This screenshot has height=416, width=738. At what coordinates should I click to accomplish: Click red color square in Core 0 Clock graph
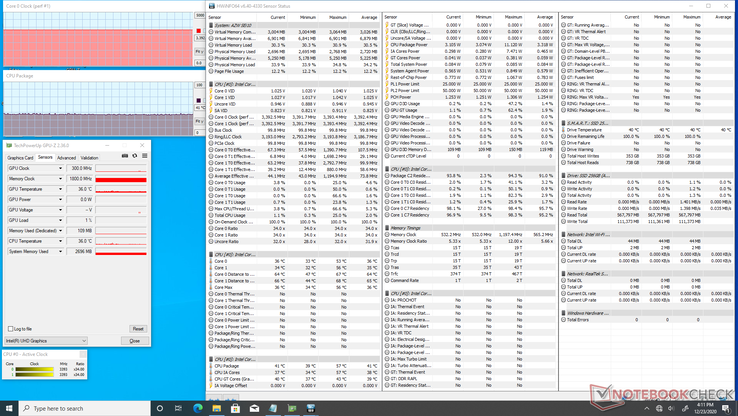pos(199,31)
